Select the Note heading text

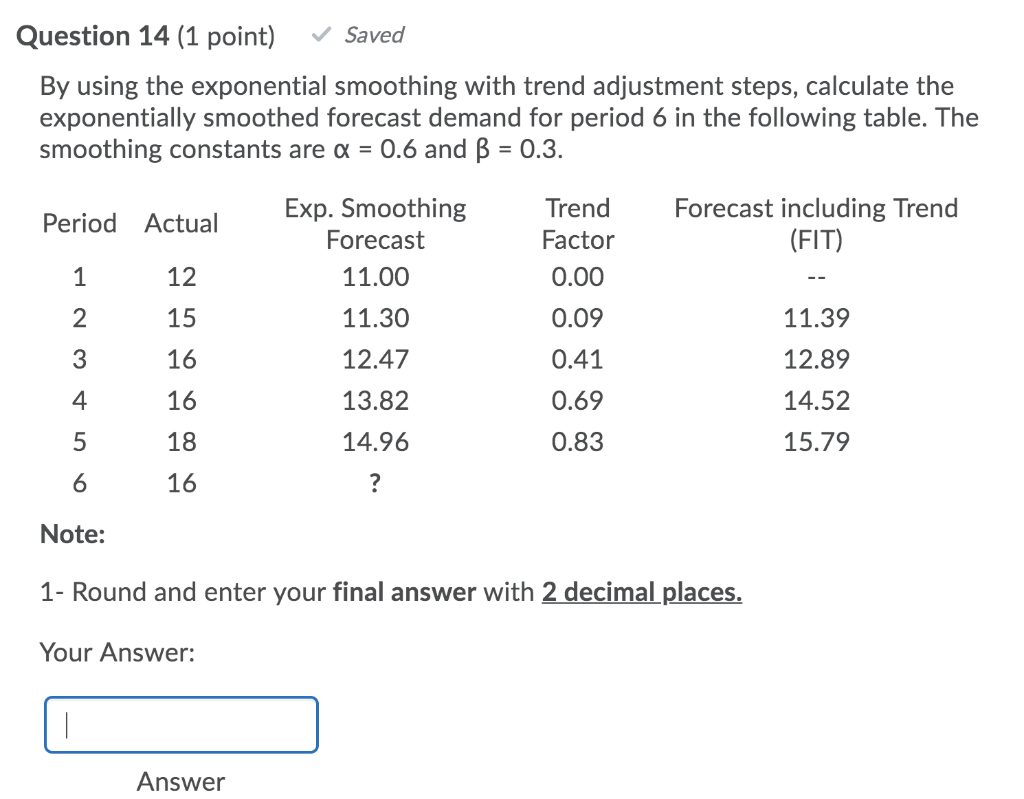point(71,534)
